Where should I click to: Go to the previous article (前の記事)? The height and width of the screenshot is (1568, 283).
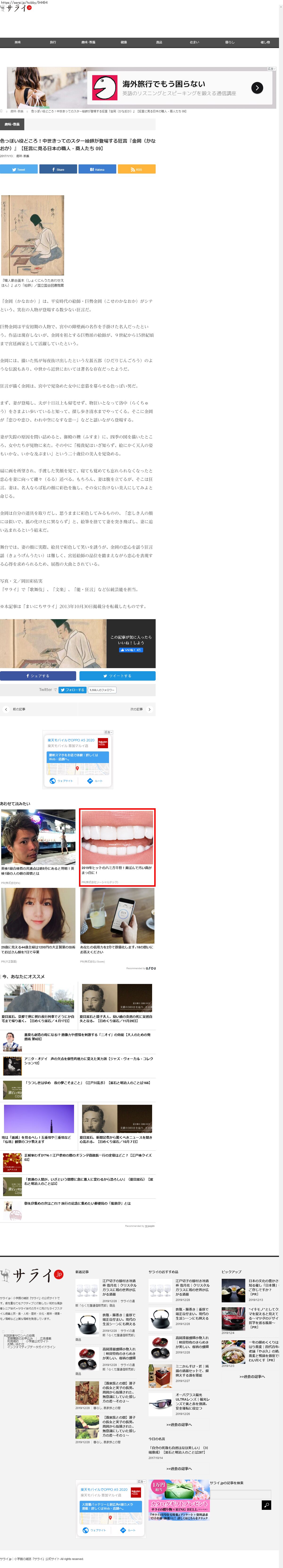pos(15,709)
